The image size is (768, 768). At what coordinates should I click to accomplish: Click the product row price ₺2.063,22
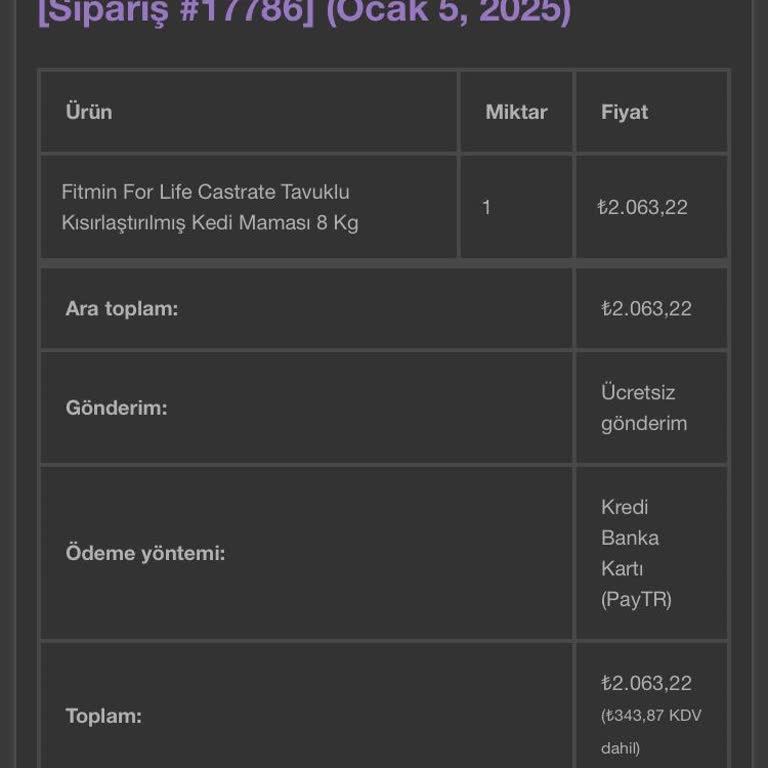tap(642, 207)
